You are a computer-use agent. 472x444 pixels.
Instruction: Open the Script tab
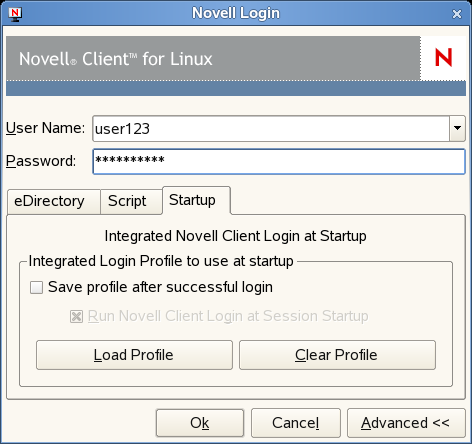(x=131, y=201)
